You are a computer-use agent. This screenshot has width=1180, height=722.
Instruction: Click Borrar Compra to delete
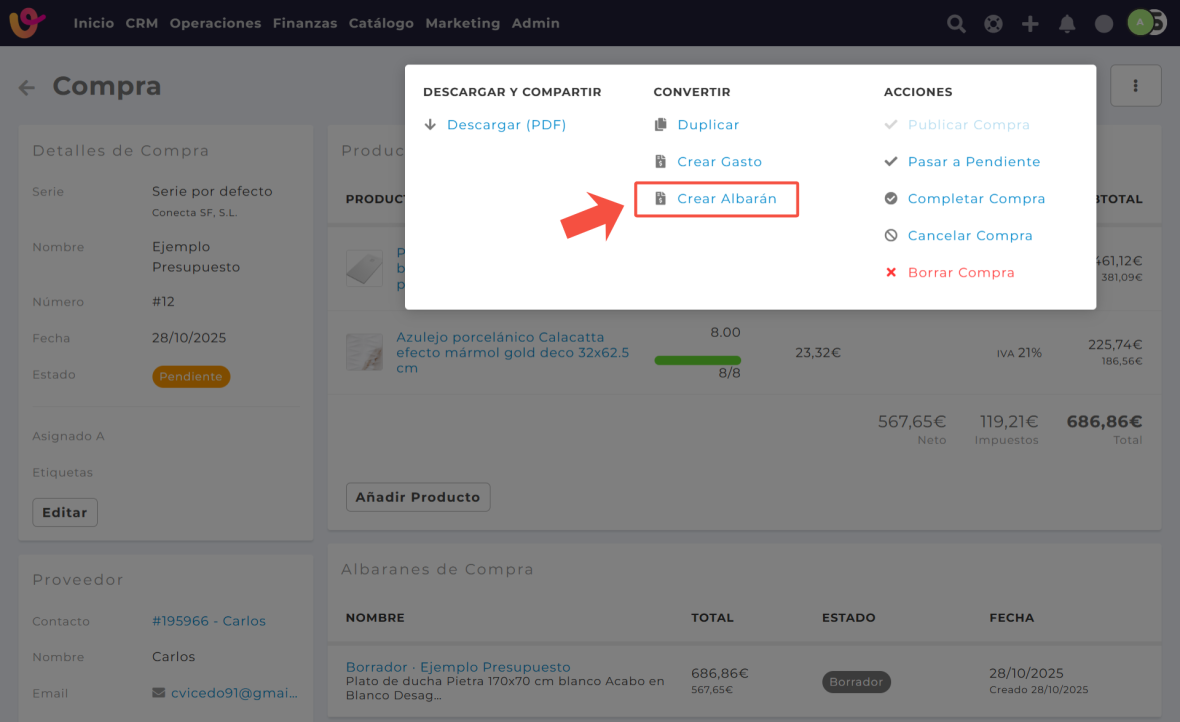click(960, 273)
